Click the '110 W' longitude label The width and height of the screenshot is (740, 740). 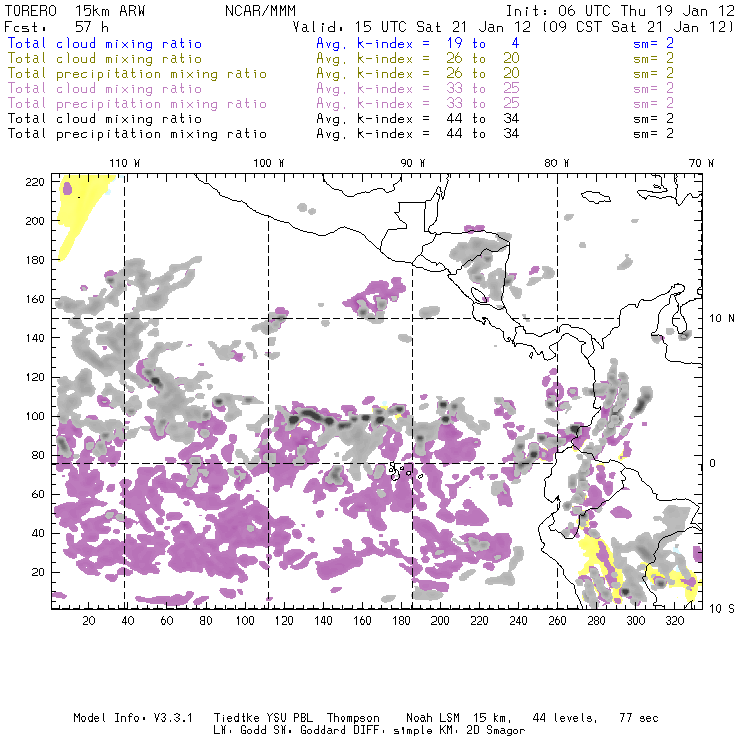pyautogui.click(x=125, y=163)
